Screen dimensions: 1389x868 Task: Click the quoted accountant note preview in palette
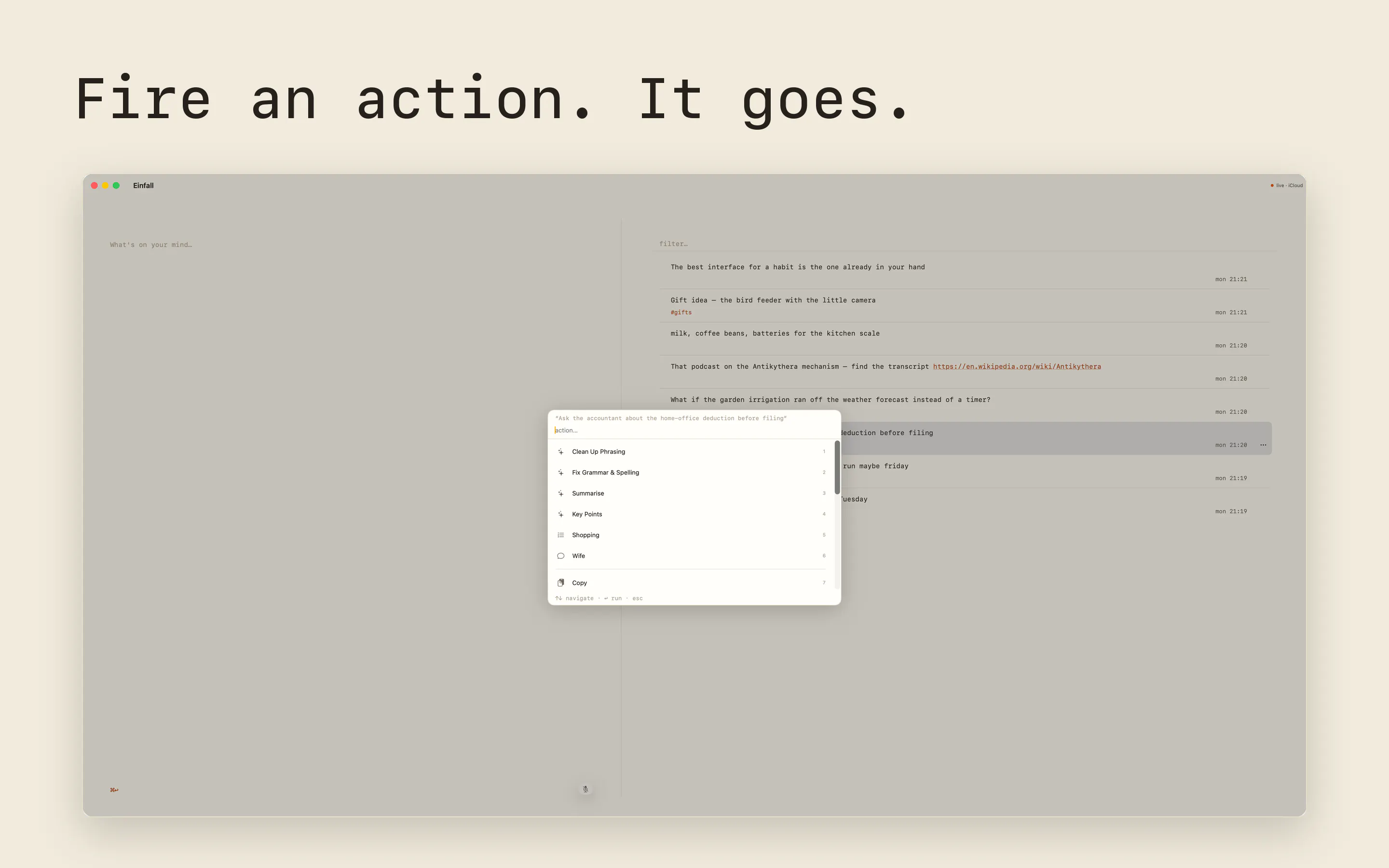[x=671, y=418]
